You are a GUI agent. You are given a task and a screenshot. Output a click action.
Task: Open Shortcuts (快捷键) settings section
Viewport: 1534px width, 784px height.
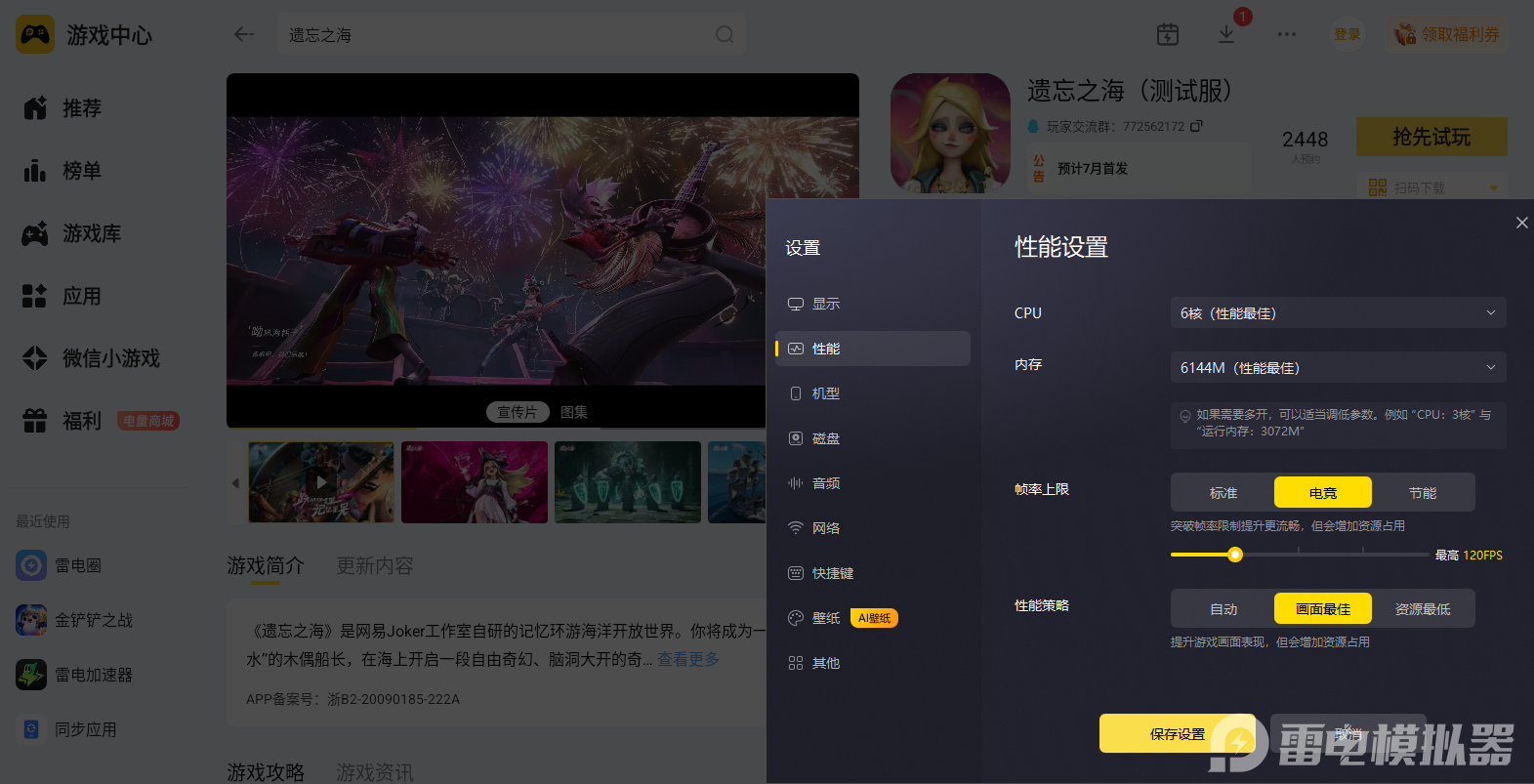[873, 573]
